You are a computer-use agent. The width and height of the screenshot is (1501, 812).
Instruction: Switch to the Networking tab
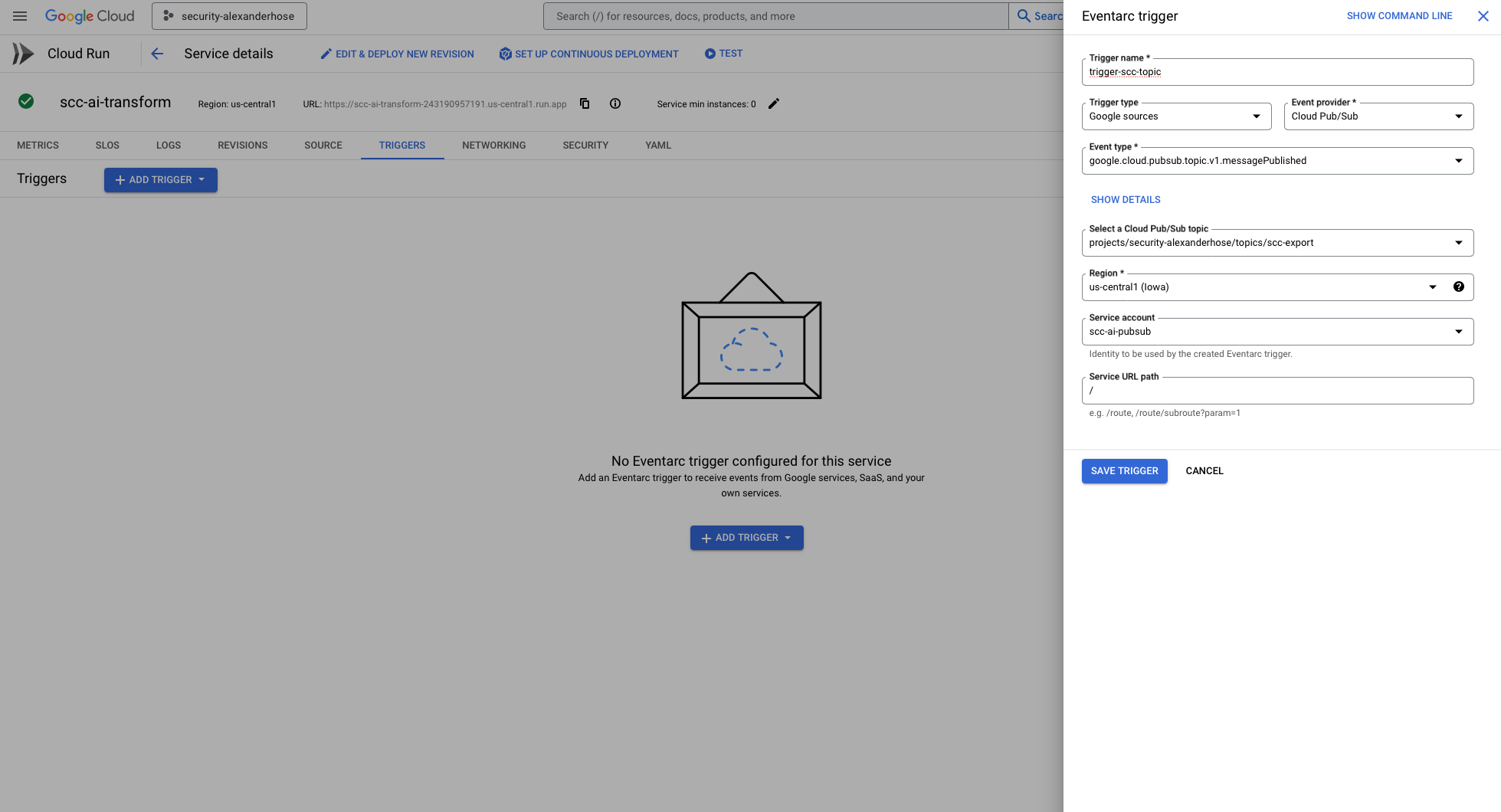pos(494,146)
